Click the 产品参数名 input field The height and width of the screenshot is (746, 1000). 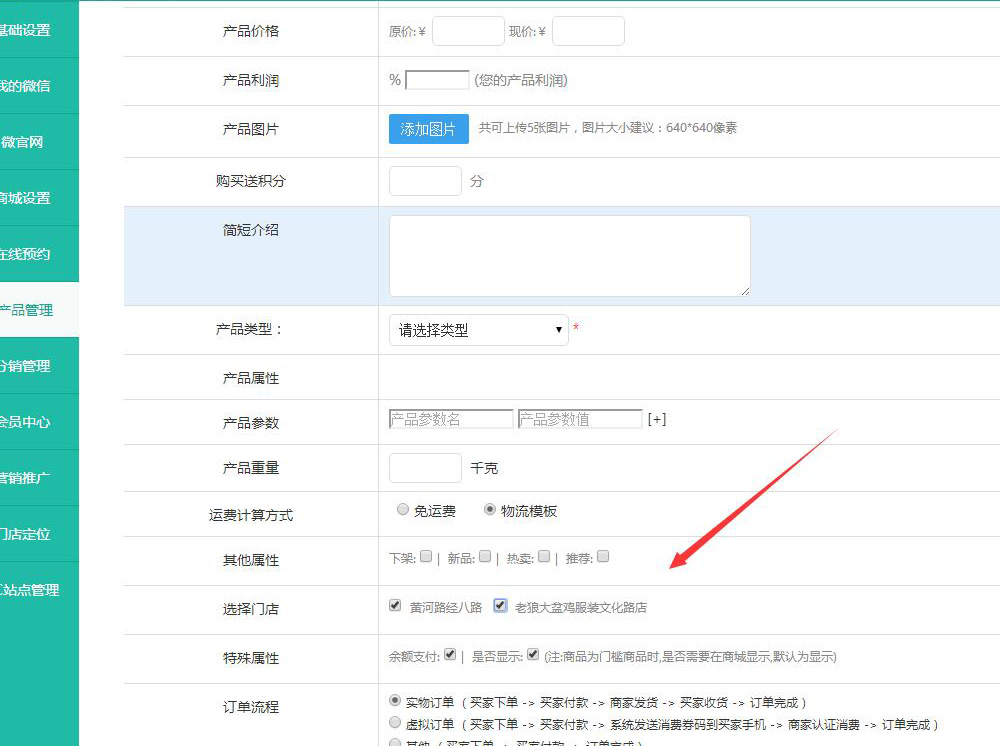pos(450,419)
